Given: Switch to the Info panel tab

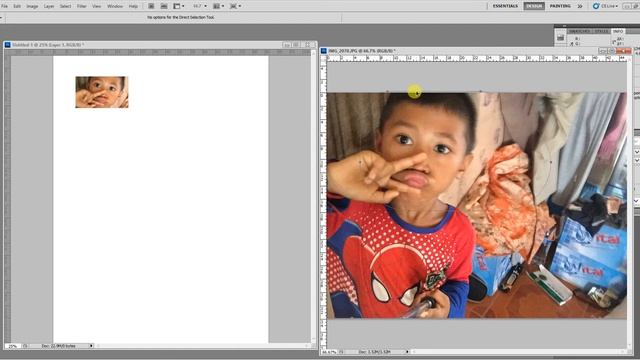Looking at the screenshot, I should click(x=618, y=31).
